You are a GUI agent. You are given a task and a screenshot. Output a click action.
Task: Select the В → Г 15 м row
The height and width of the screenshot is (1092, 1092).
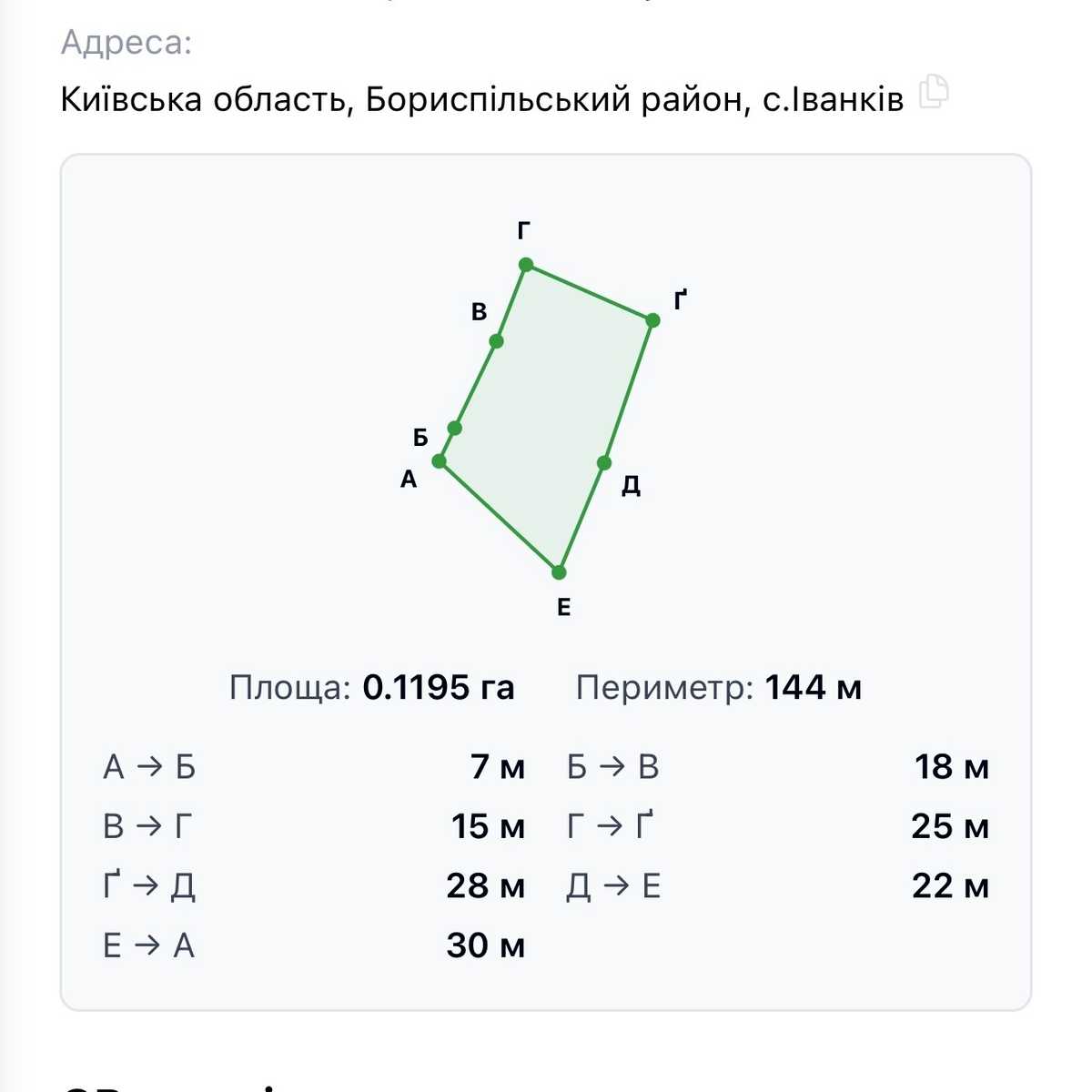[314, 826]
